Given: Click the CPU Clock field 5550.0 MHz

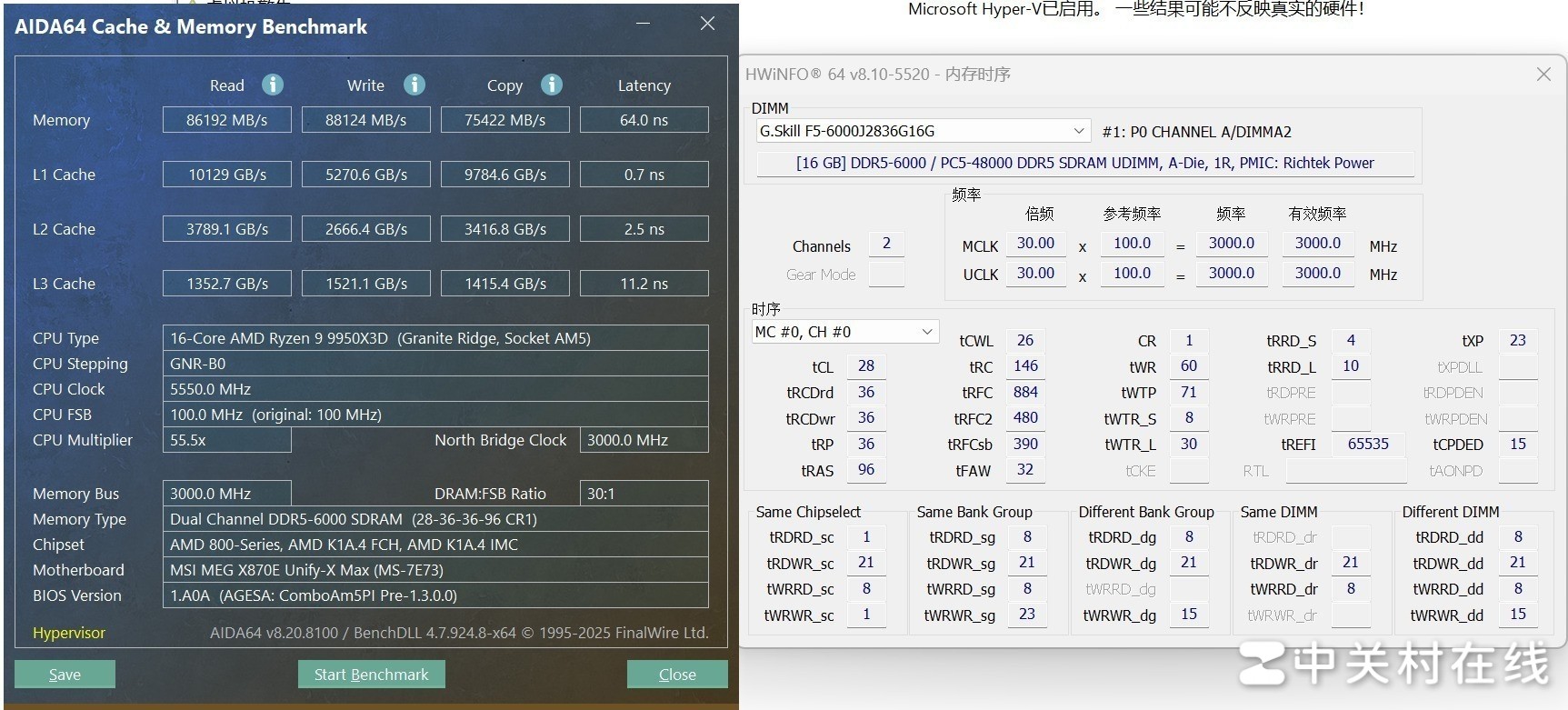Looking at the screenshot, I should [x=435, y=389].
